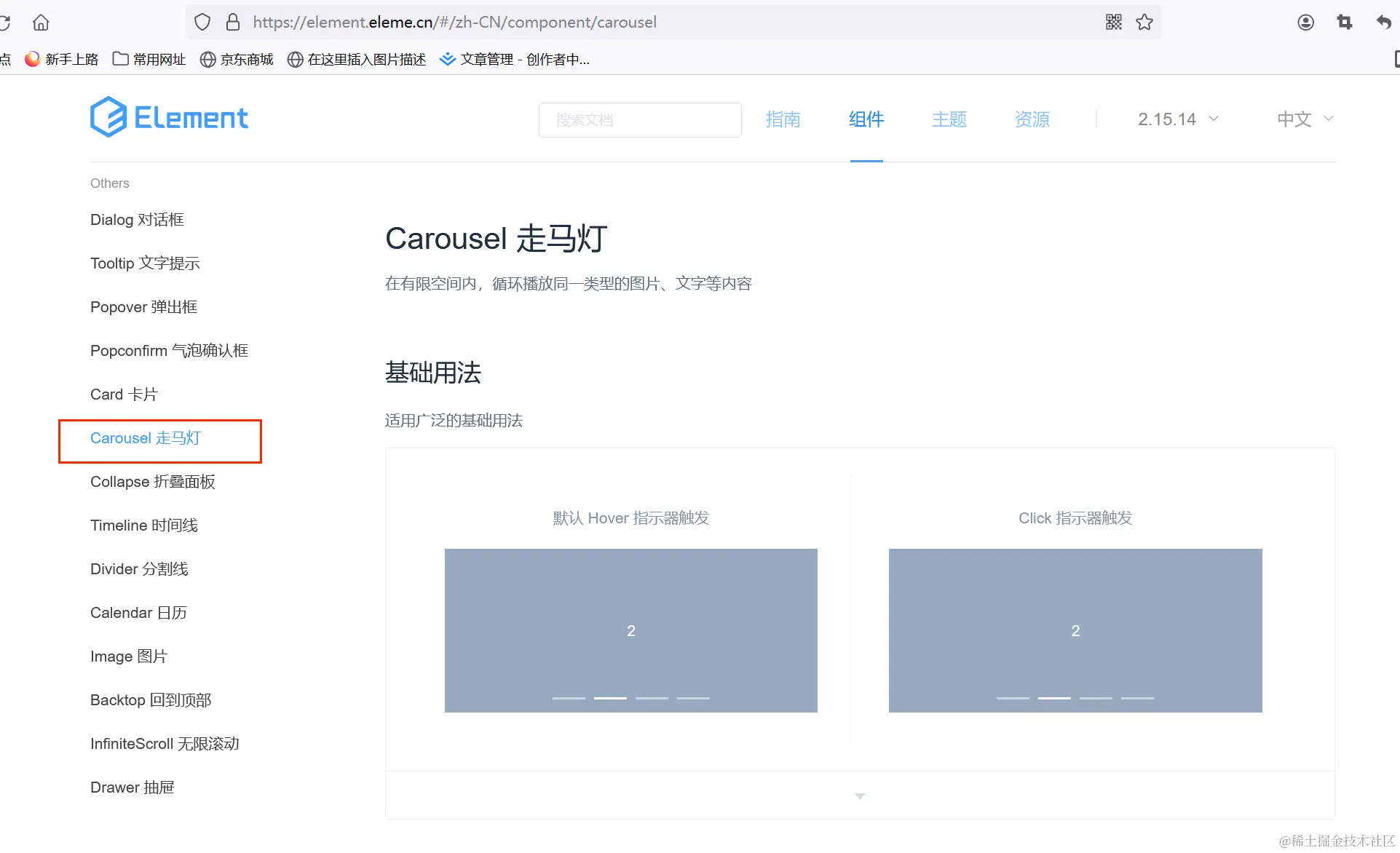Click the Element logo
This screenshot has width=1400, height=853.
(169, 116)
